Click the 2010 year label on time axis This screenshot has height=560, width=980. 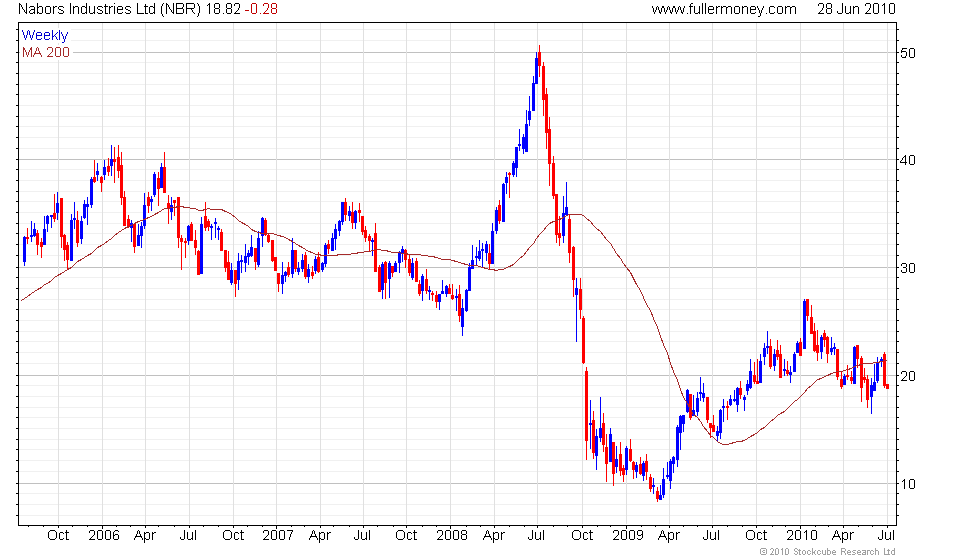(x=802, y=536)
